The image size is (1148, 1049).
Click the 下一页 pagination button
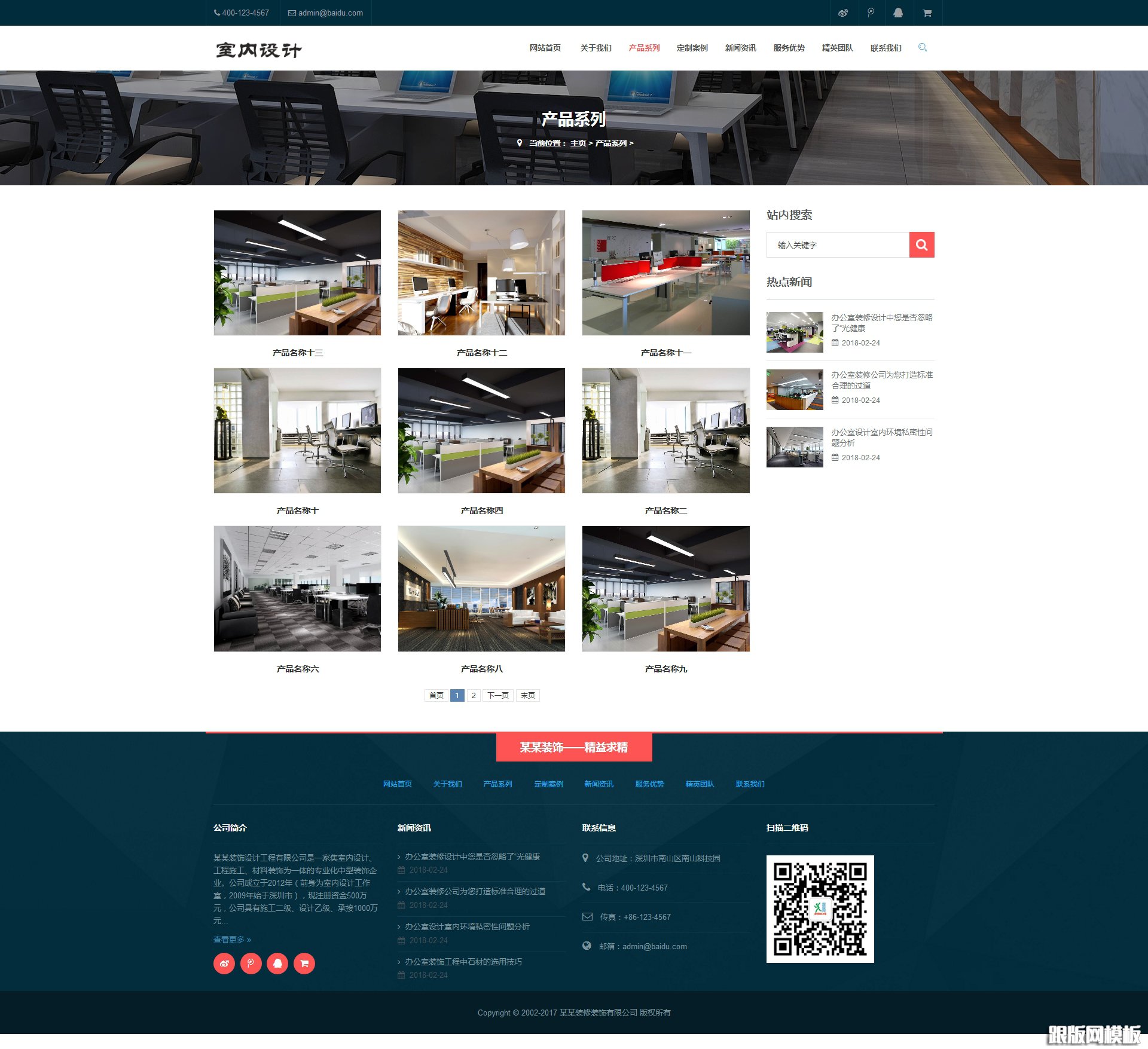pos(497,695)
